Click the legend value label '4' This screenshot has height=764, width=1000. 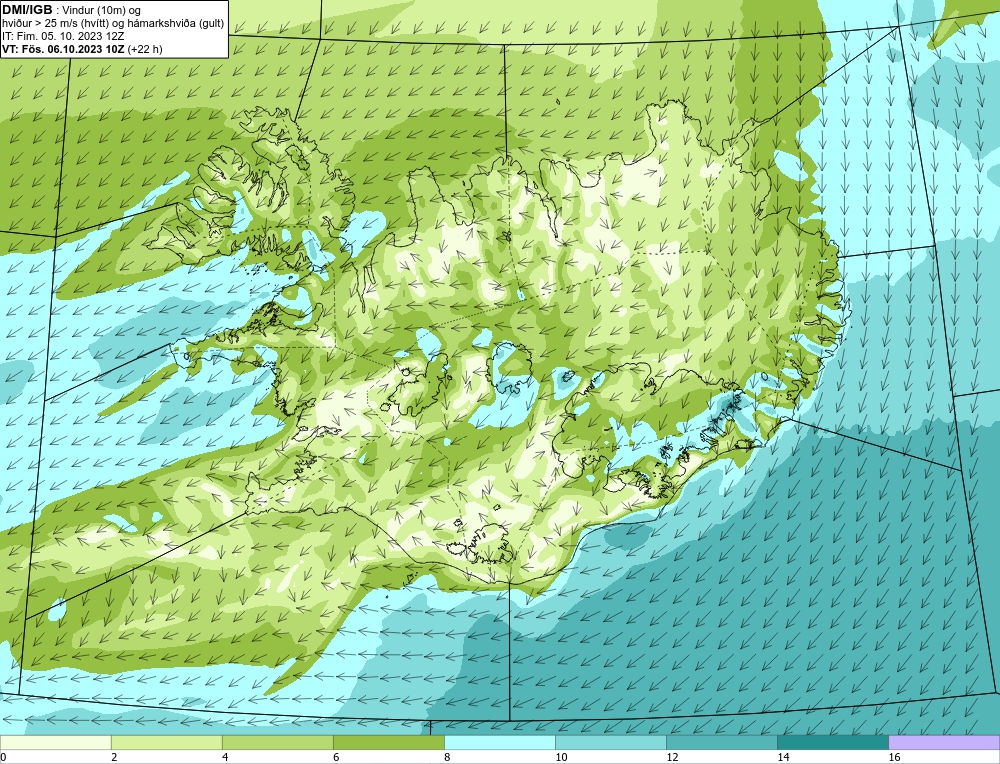(225, 757)
